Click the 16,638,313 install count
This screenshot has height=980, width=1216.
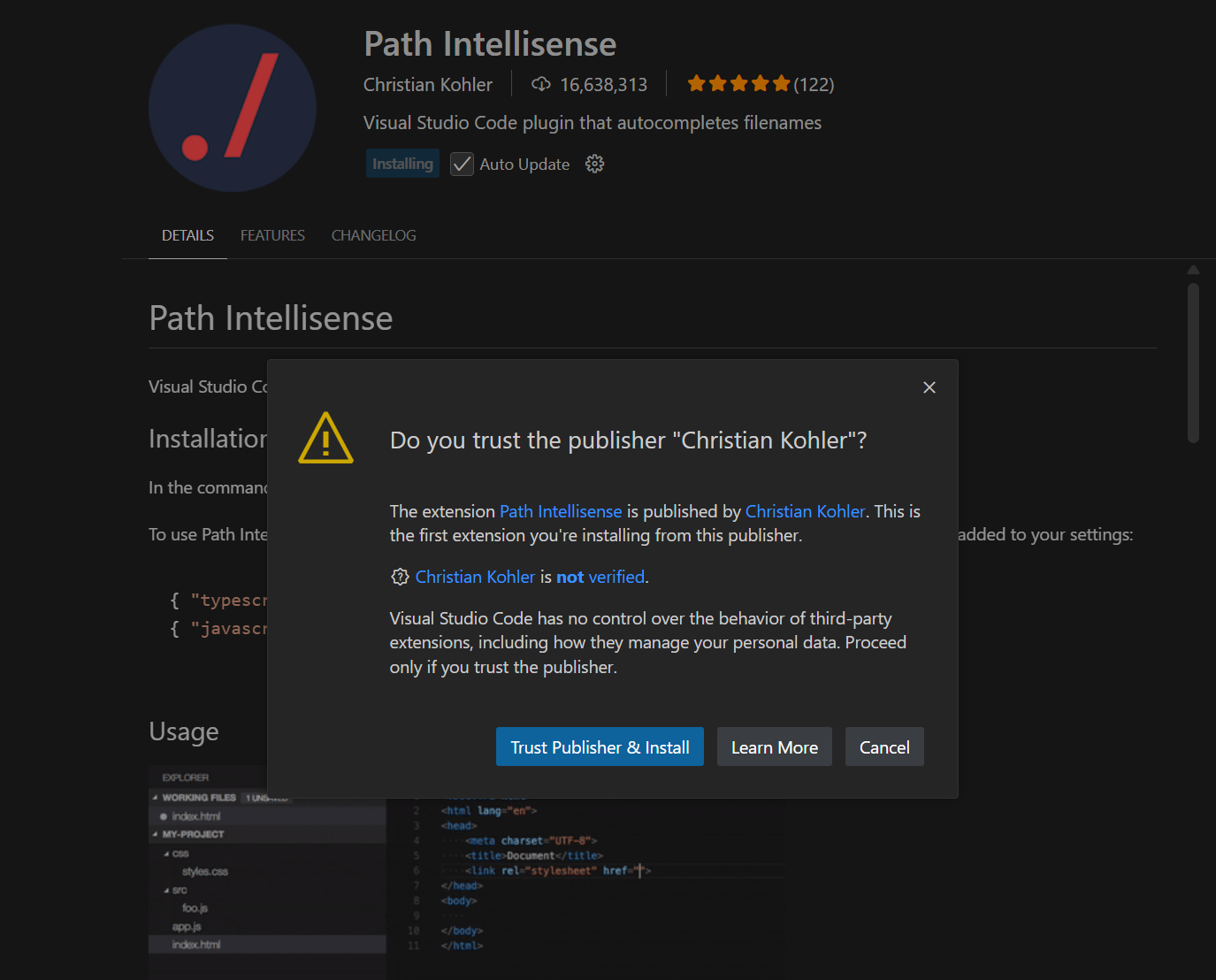pyautogui.click(x=604, y=84)
